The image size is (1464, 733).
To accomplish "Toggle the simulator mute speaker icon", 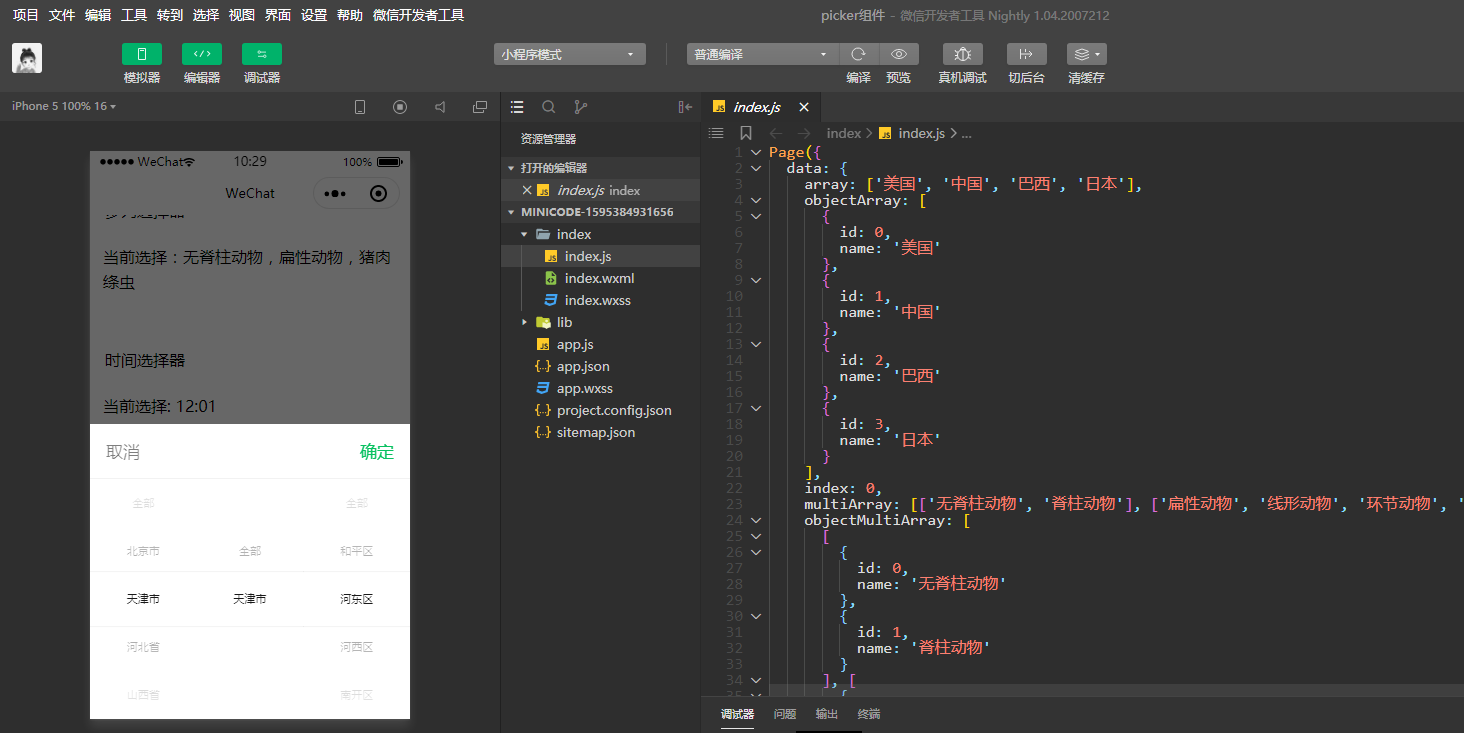I will pyautogui.click(x=440, y=107).
